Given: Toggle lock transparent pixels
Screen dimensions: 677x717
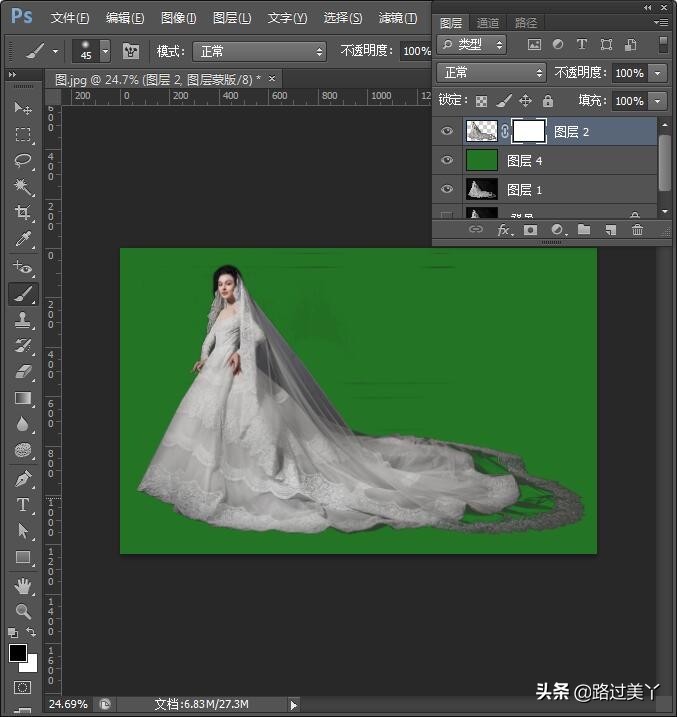Looking at the screenshot, I should [481, 101].
